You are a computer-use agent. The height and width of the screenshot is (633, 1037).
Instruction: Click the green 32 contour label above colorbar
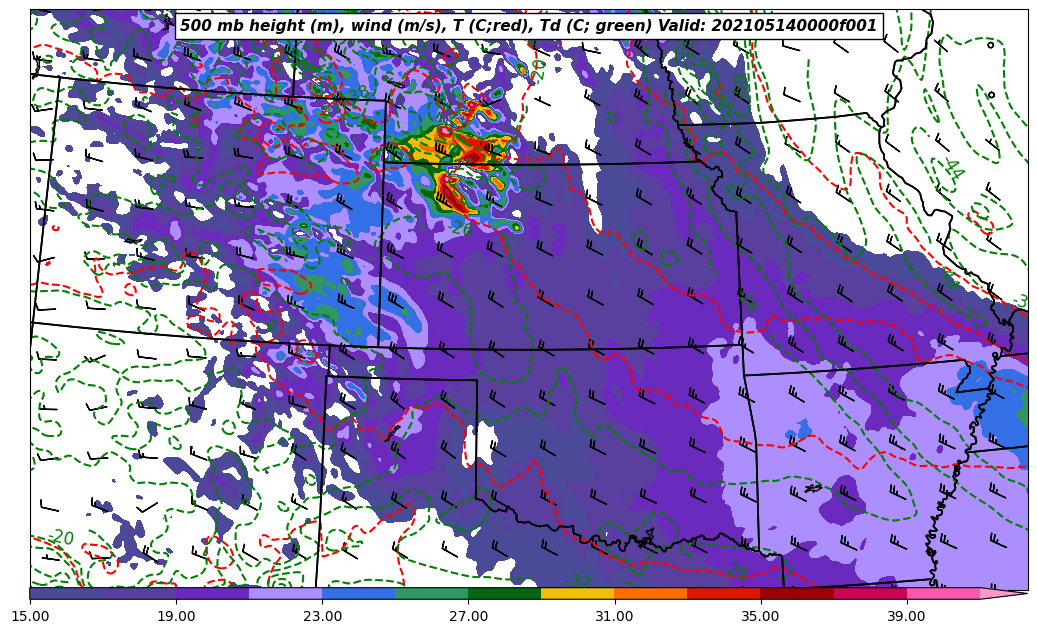click(578, 580)
